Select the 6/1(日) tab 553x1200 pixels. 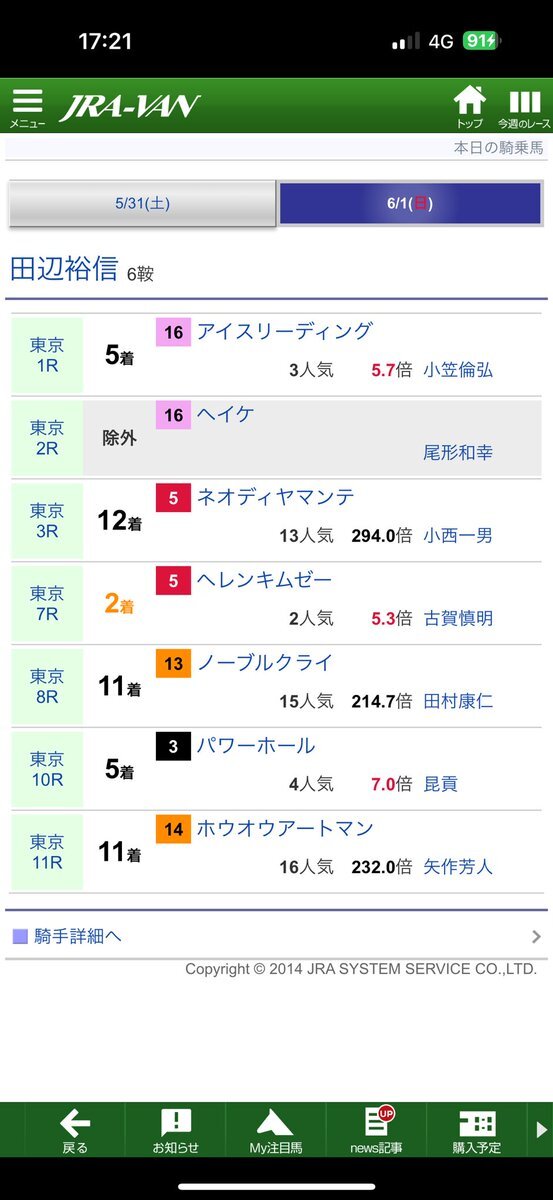click(410, 203)
